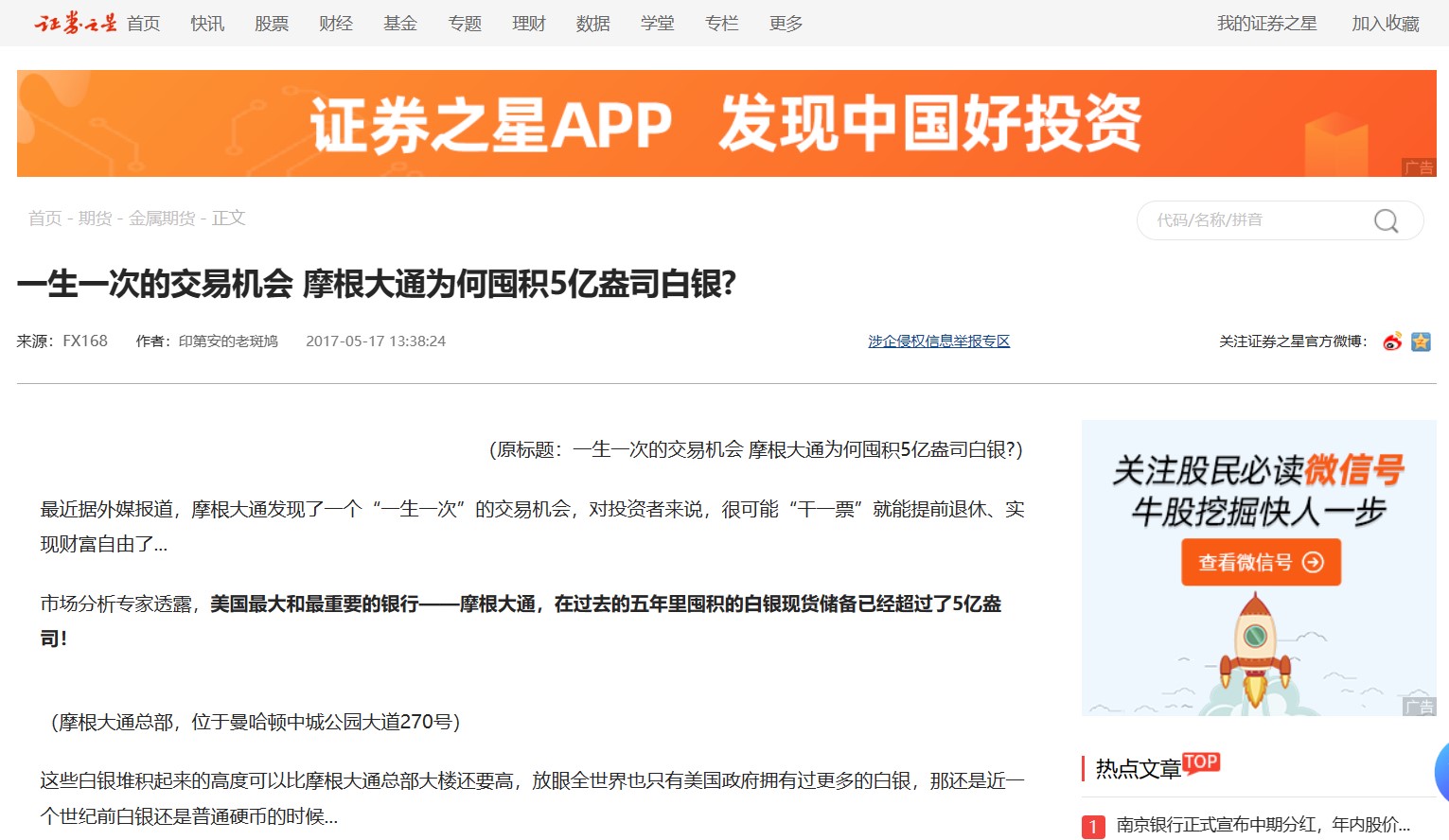The width and height of the screenshot is (1449, 840).
Task: Go to the 股票 section
Action: coord(272,23)
